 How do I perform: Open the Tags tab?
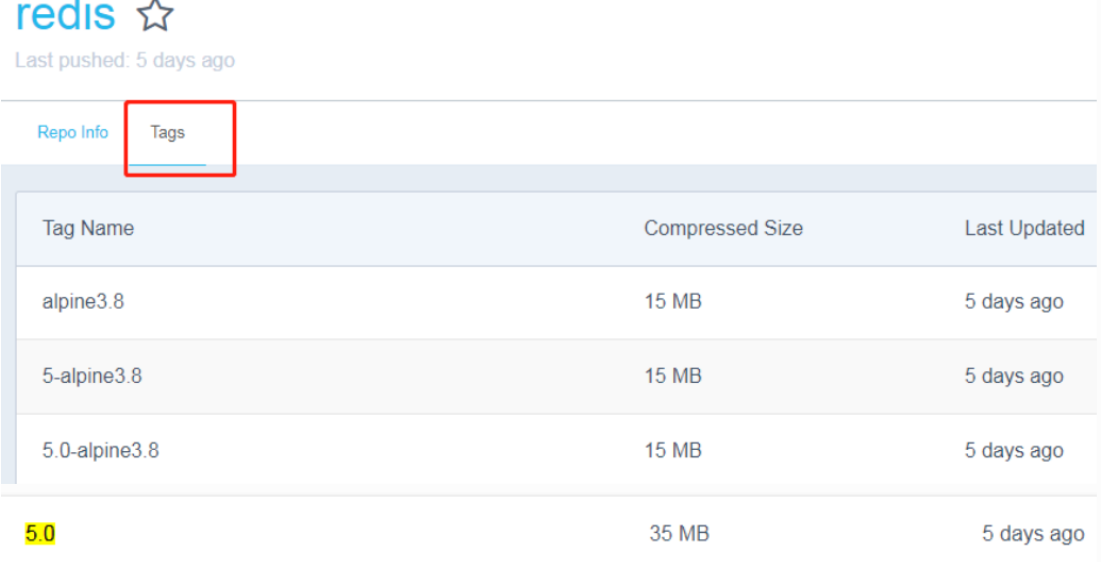point(168,132)
